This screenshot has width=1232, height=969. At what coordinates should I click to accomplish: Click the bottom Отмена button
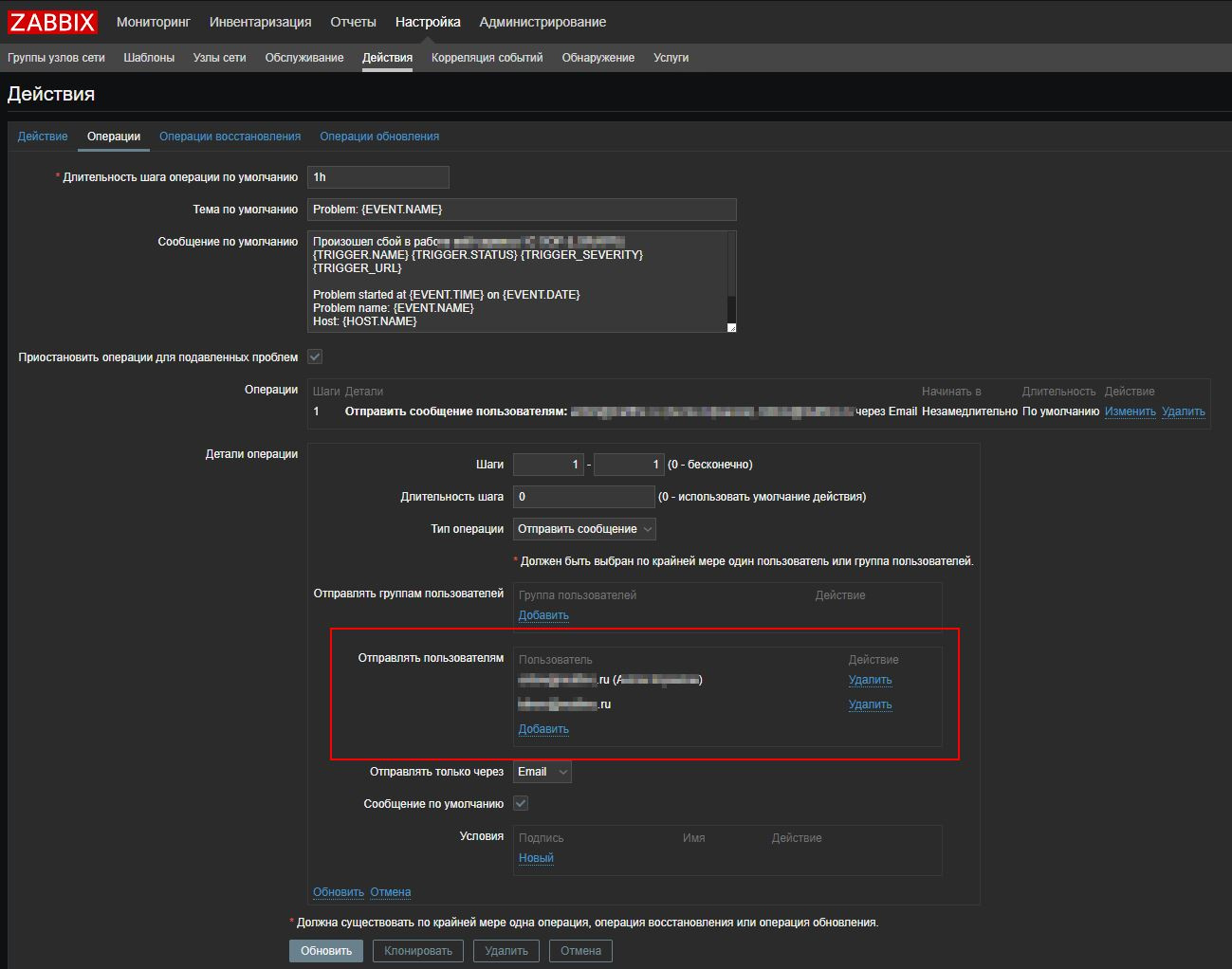coord(580,951)
